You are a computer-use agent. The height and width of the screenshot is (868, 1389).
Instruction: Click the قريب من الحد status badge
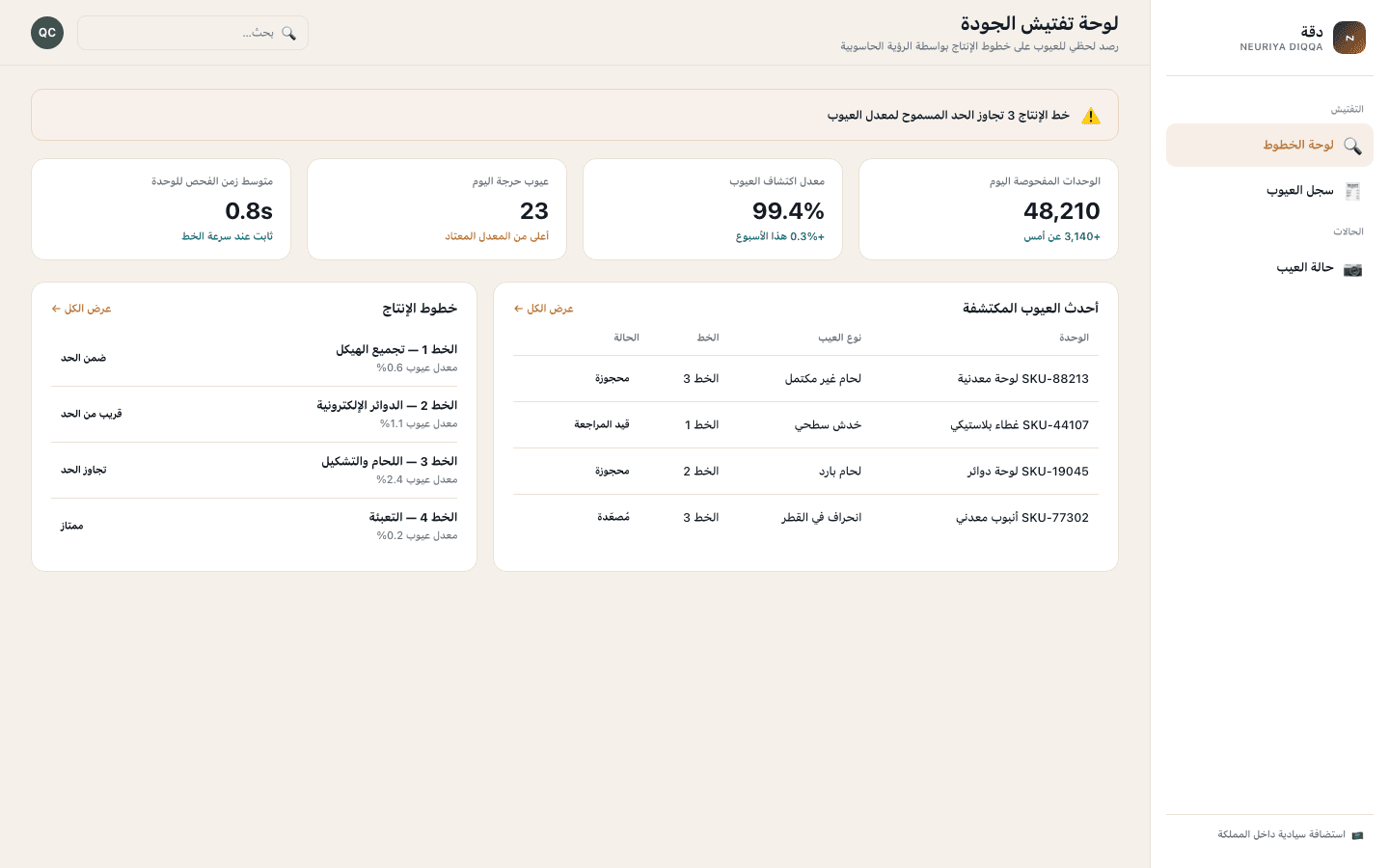click(92, 415)
